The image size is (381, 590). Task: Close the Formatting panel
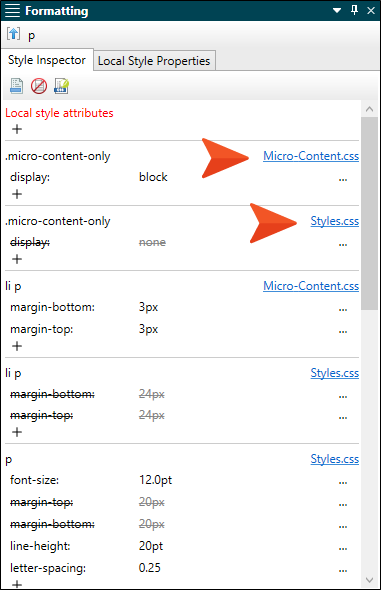pyautogui.click(x=371, y=11)
